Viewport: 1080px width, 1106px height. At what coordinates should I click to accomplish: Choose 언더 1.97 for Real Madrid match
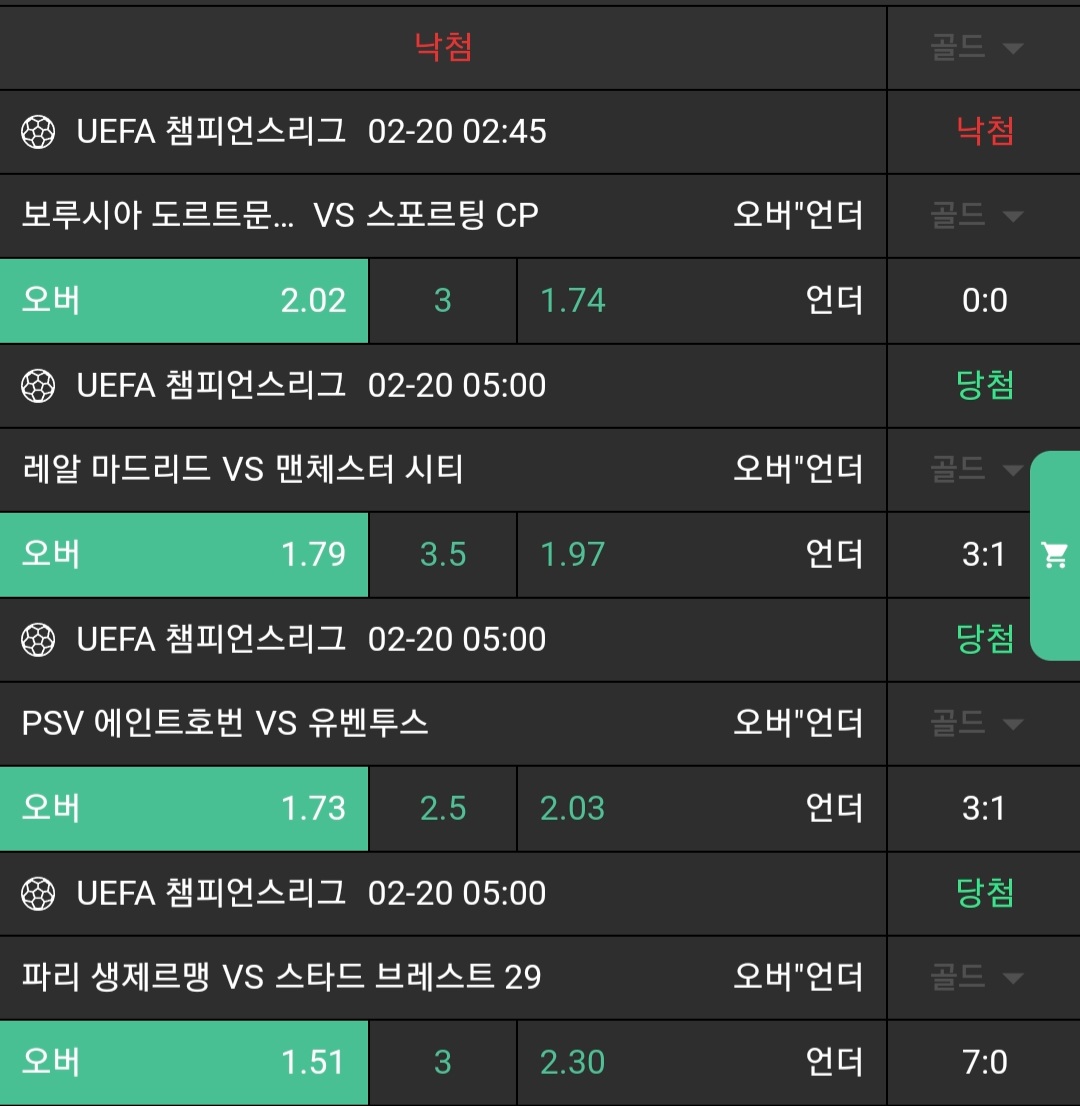coord(701,555)
